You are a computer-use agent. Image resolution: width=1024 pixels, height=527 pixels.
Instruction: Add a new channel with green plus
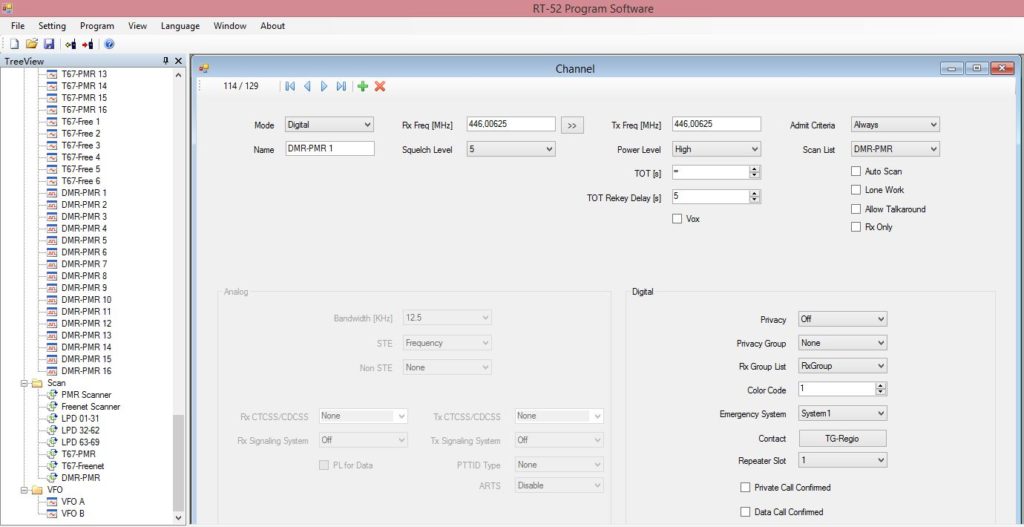click(362, 87)
